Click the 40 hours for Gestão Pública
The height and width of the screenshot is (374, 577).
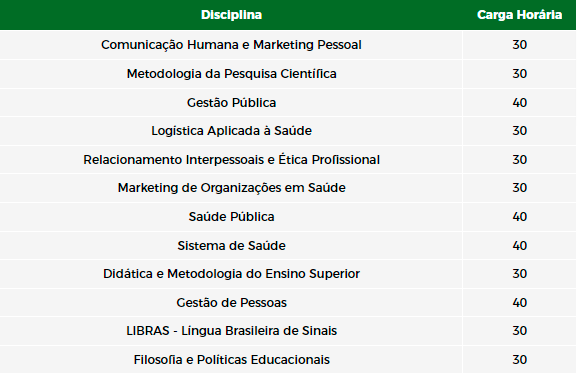point(520,103)
